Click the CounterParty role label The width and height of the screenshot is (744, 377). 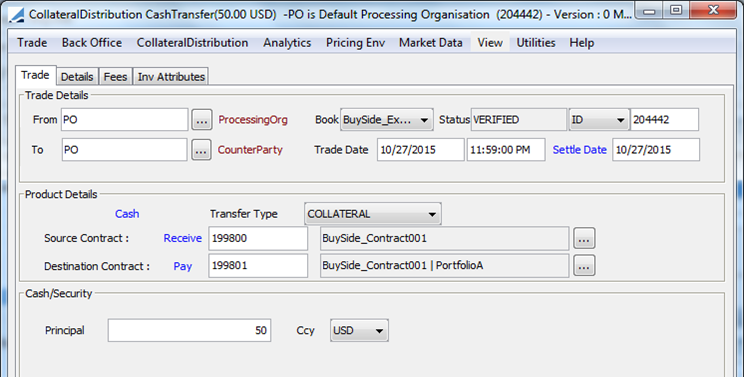250,150
